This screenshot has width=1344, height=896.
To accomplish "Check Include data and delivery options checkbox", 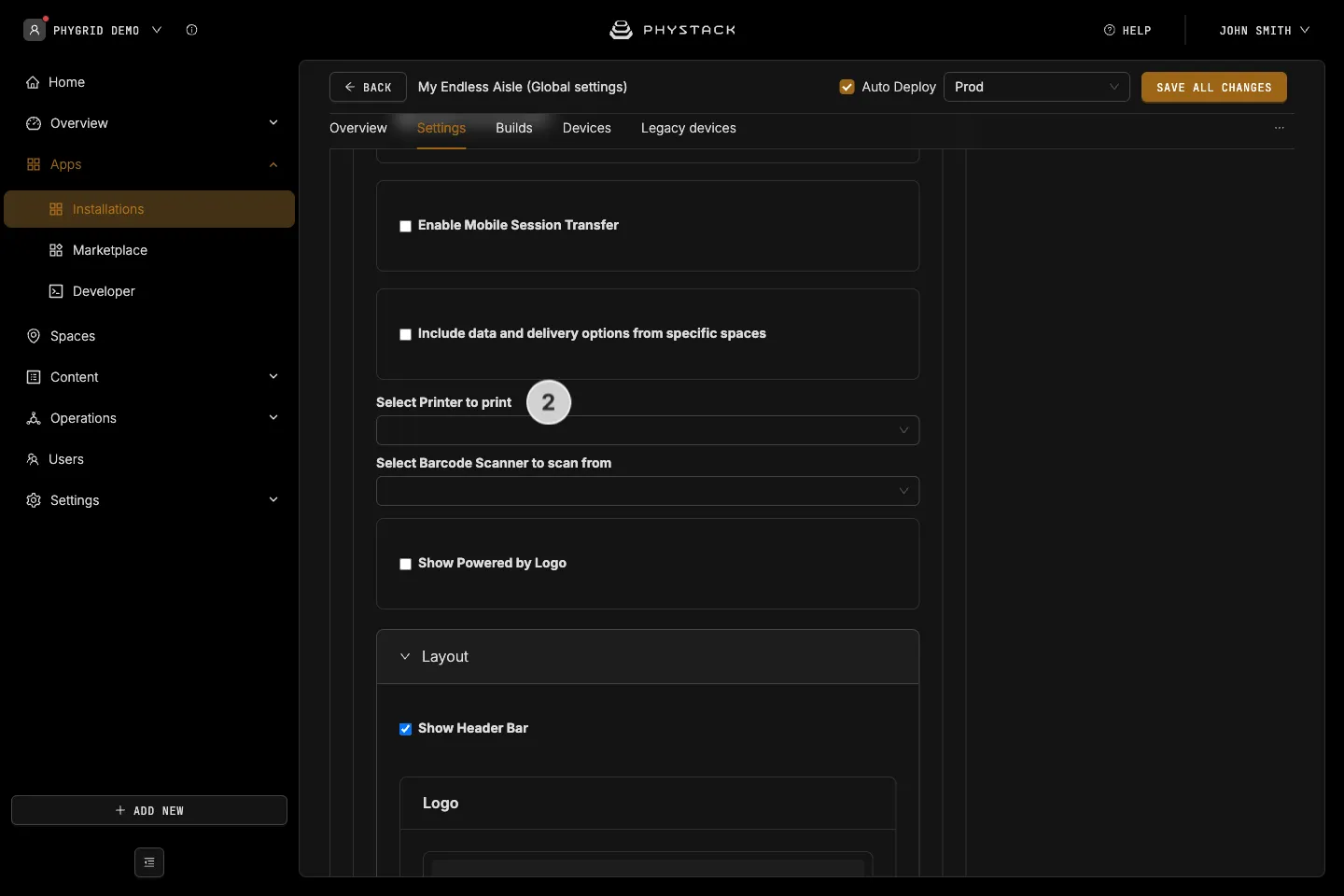I will [x=405, y=334].
